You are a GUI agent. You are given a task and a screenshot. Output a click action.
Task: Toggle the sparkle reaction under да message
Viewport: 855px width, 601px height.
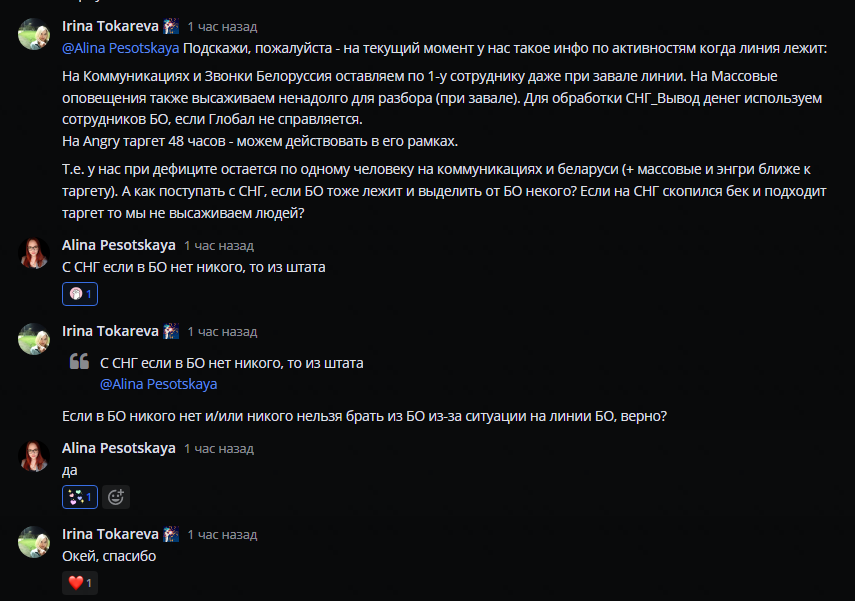coord(80,497)
